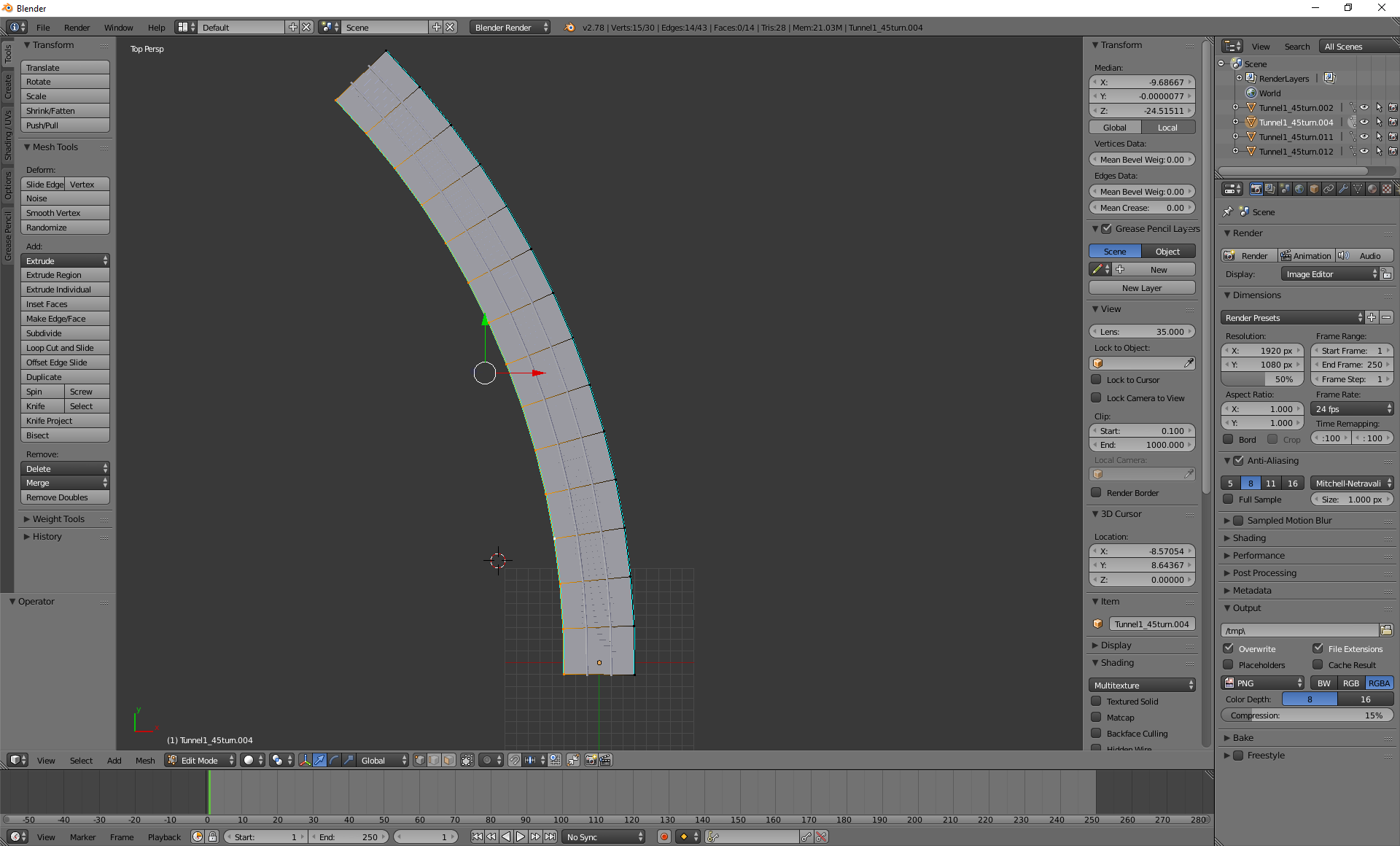Click the Object constraints chain-link icon
This screenshot has width=1400, height=846.
1329,189
